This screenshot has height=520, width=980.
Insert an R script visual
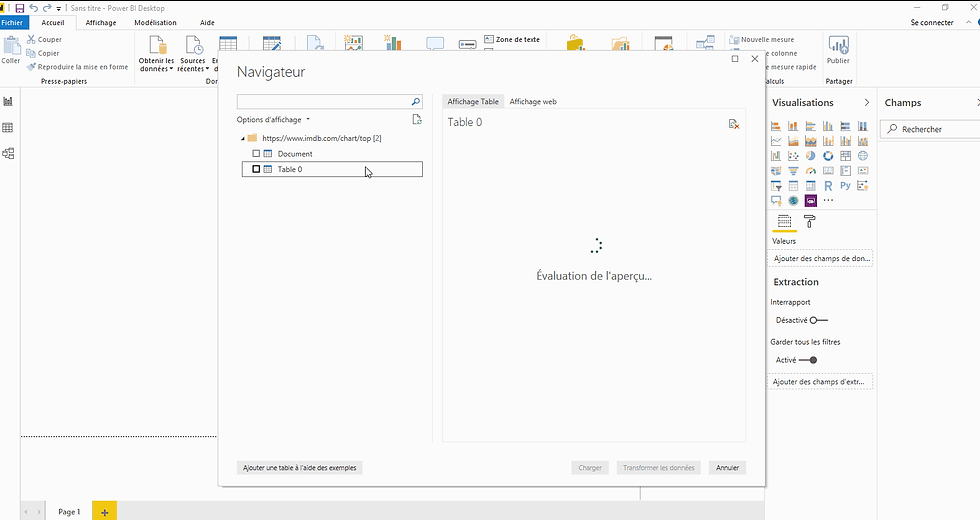828,186
